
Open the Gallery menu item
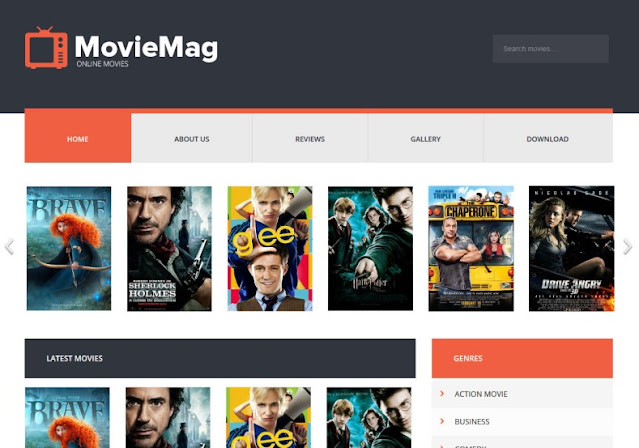[425, 139]
